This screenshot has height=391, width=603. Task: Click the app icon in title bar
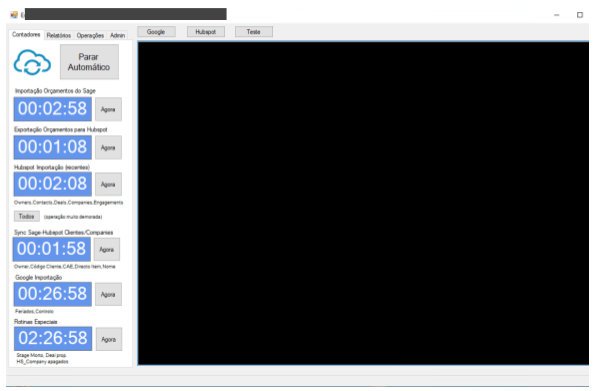click(x=14, y=15)
